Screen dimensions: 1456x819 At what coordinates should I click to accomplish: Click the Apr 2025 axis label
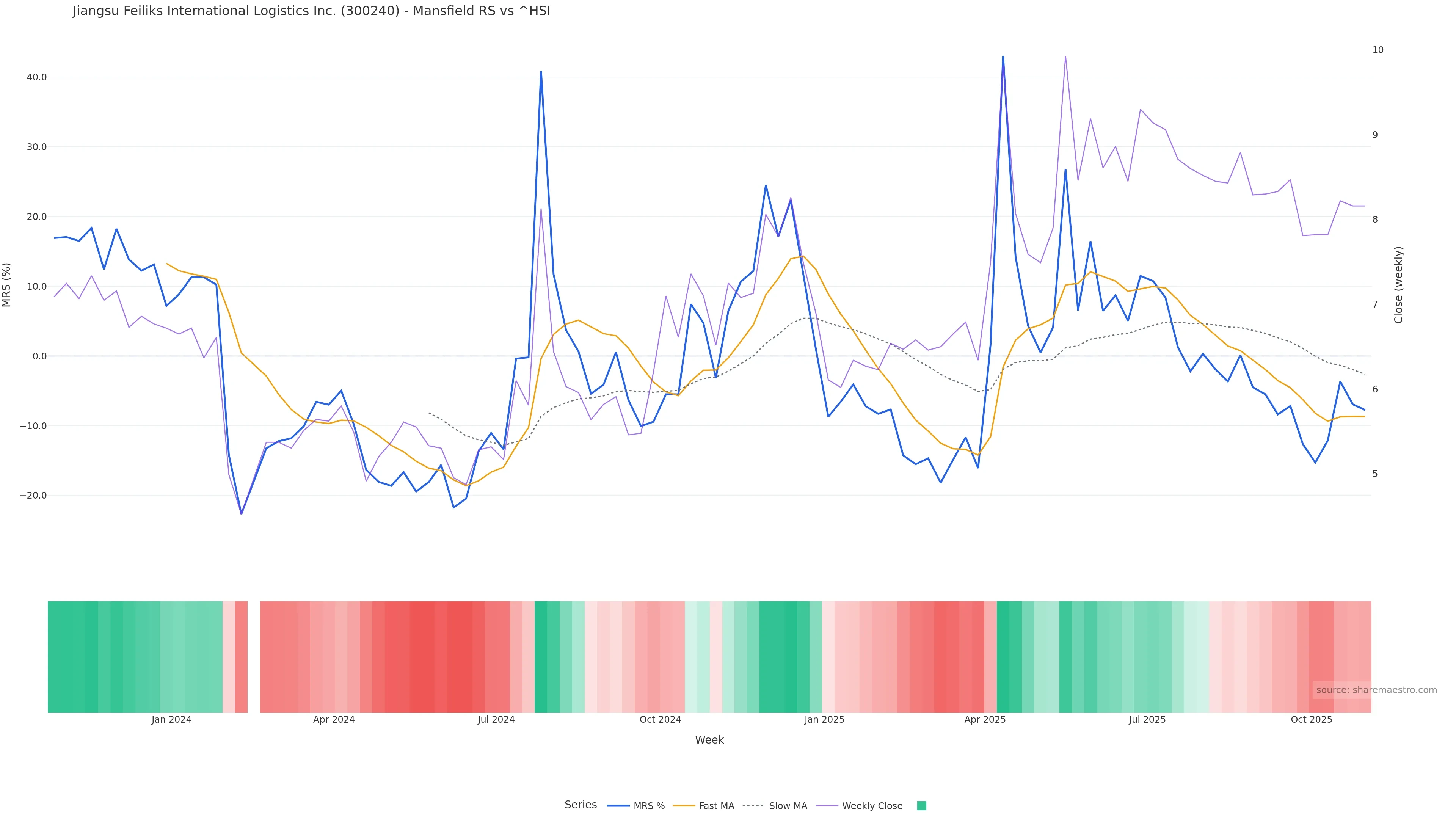pos(985,720)
